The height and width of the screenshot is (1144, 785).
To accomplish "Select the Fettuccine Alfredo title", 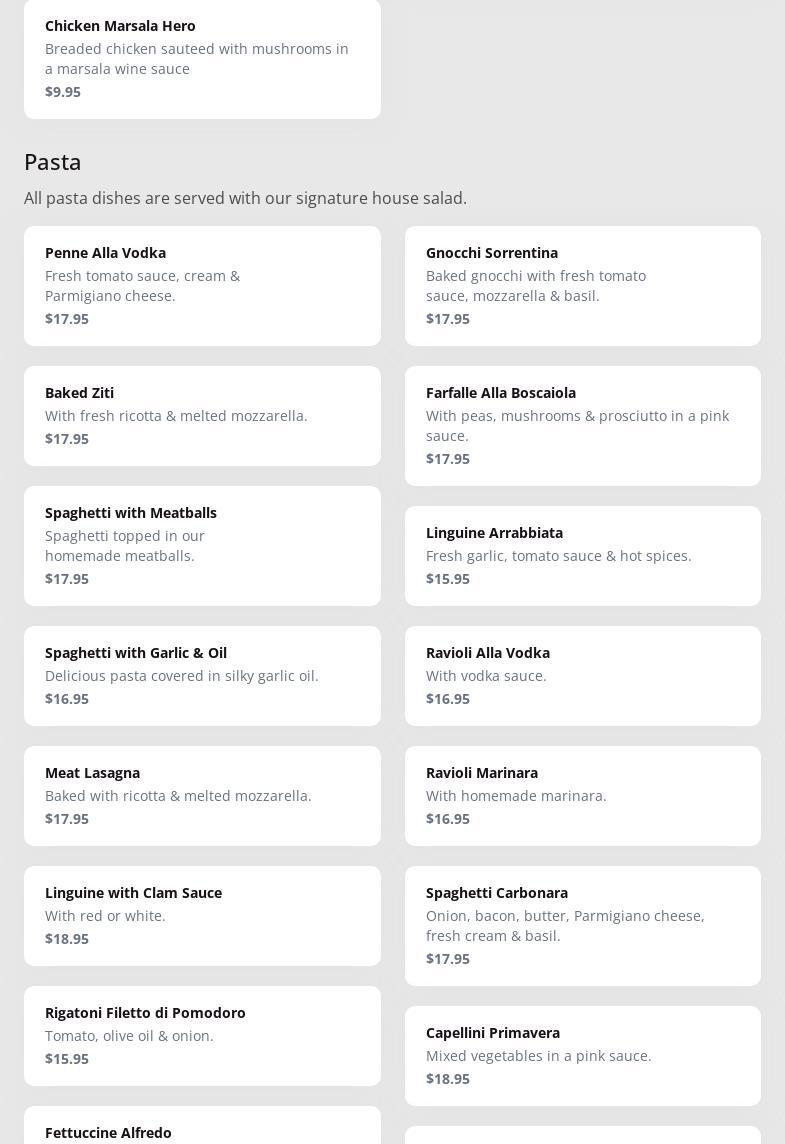I will pos(108,1132).
